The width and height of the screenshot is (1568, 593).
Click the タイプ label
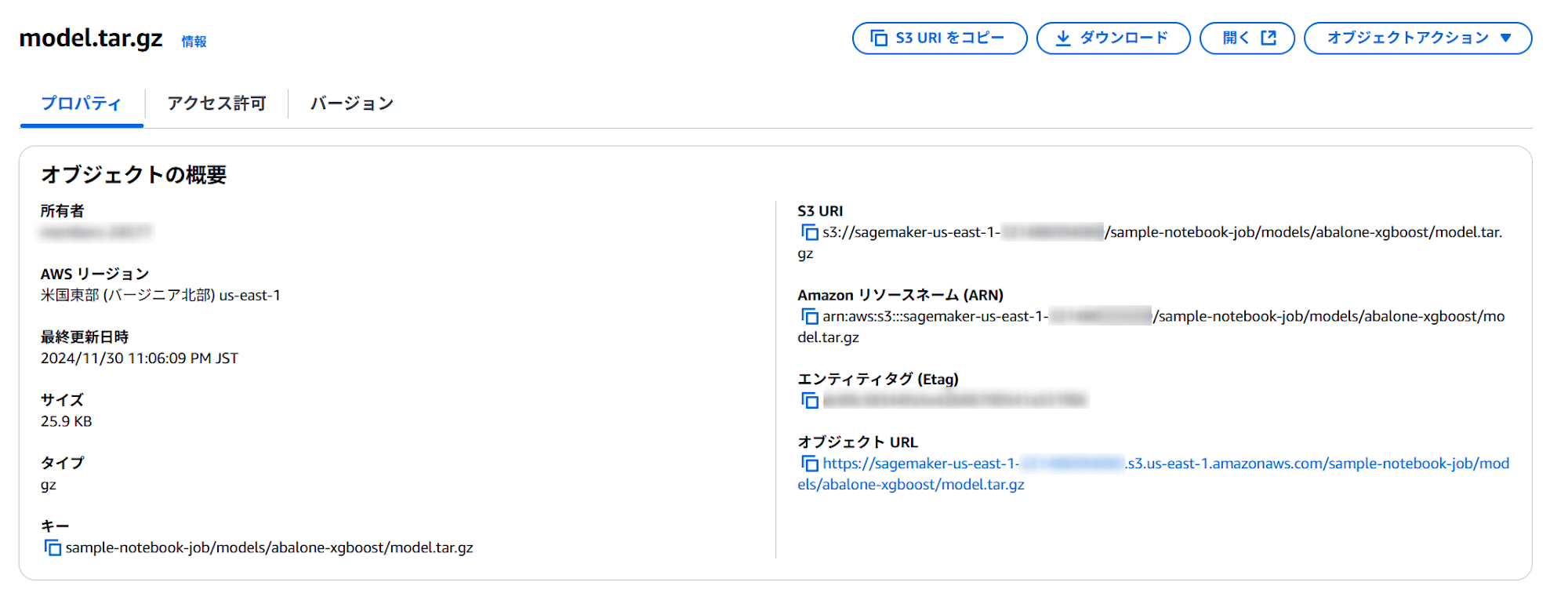point(63,463)
